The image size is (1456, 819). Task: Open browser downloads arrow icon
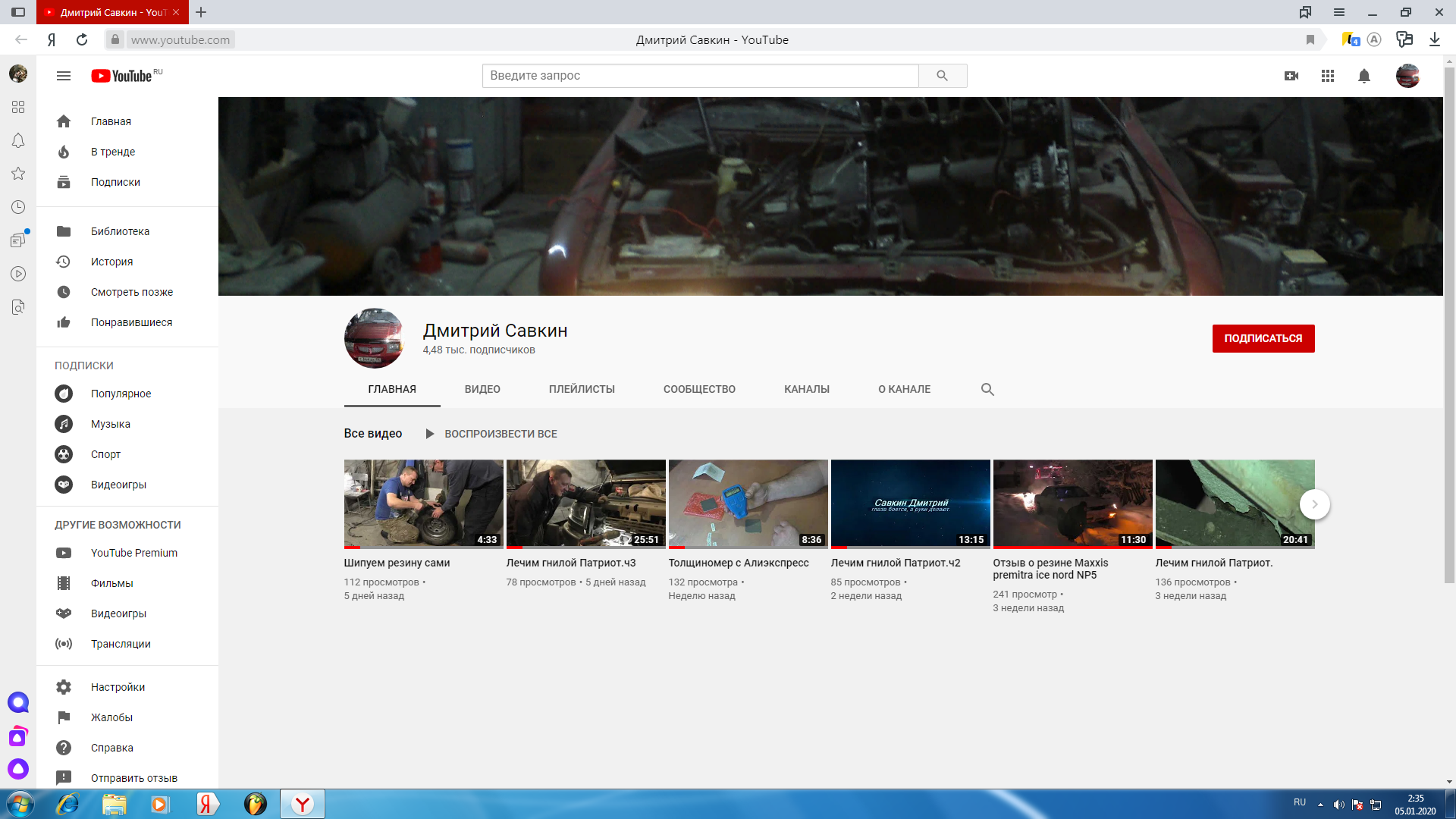1435,39
